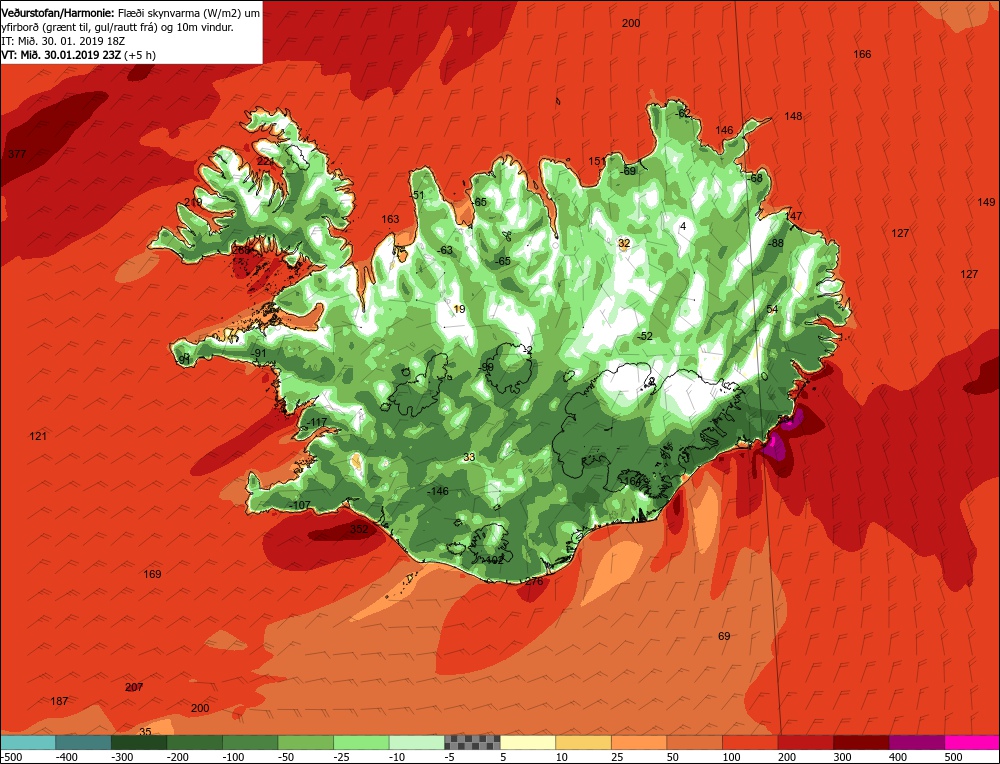This screenshot has width=1000, height=764.
Task: Click the light teal legend swatch above -500
Action: [27, 742]
